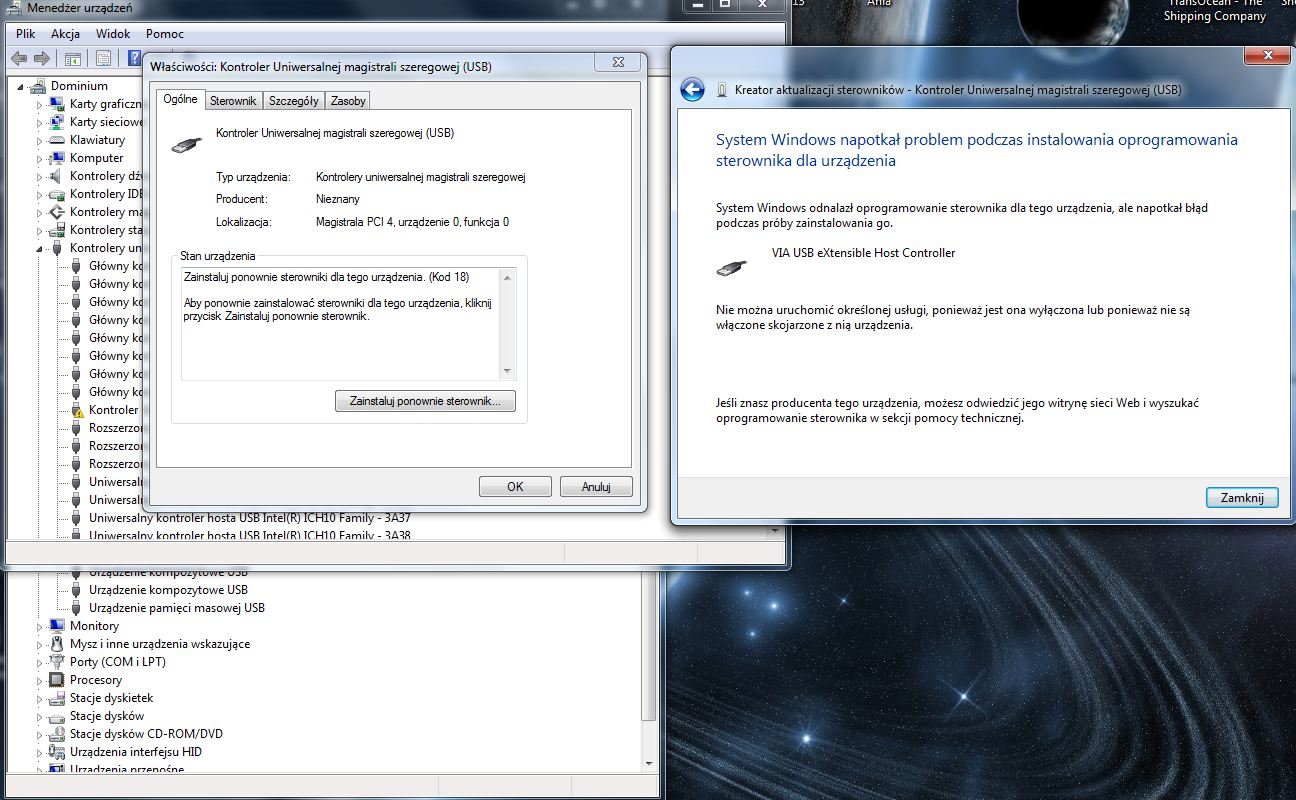
Task: Click the Kontrolery IDE category icon
Action: pyautogui.click(x=58, y=194)
